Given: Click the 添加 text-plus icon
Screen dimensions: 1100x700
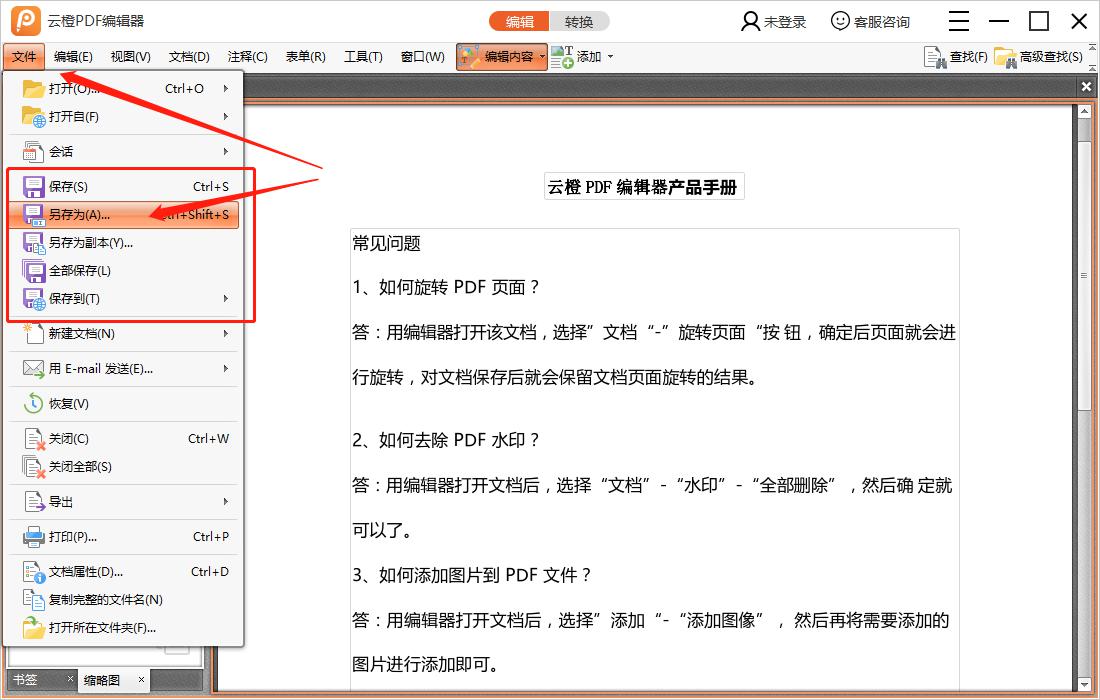Looking at the screenshot, I should [562, 57].
